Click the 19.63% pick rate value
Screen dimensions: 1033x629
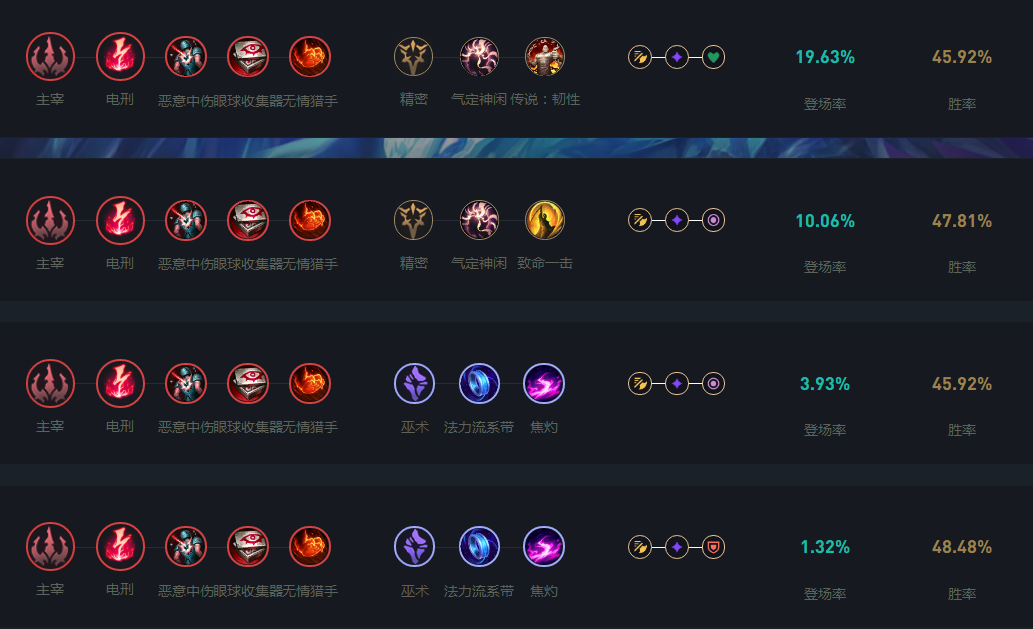[x=825, y=57]
